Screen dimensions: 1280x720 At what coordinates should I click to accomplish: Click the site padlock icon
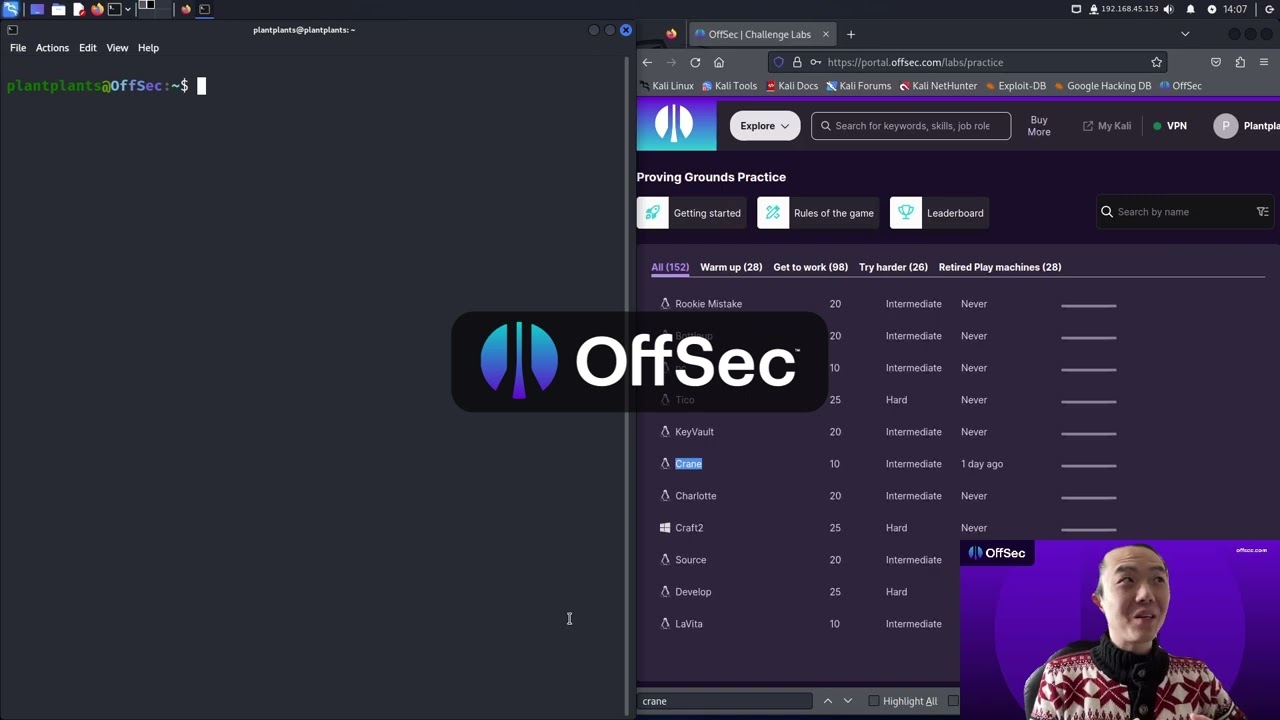[797, 62]
